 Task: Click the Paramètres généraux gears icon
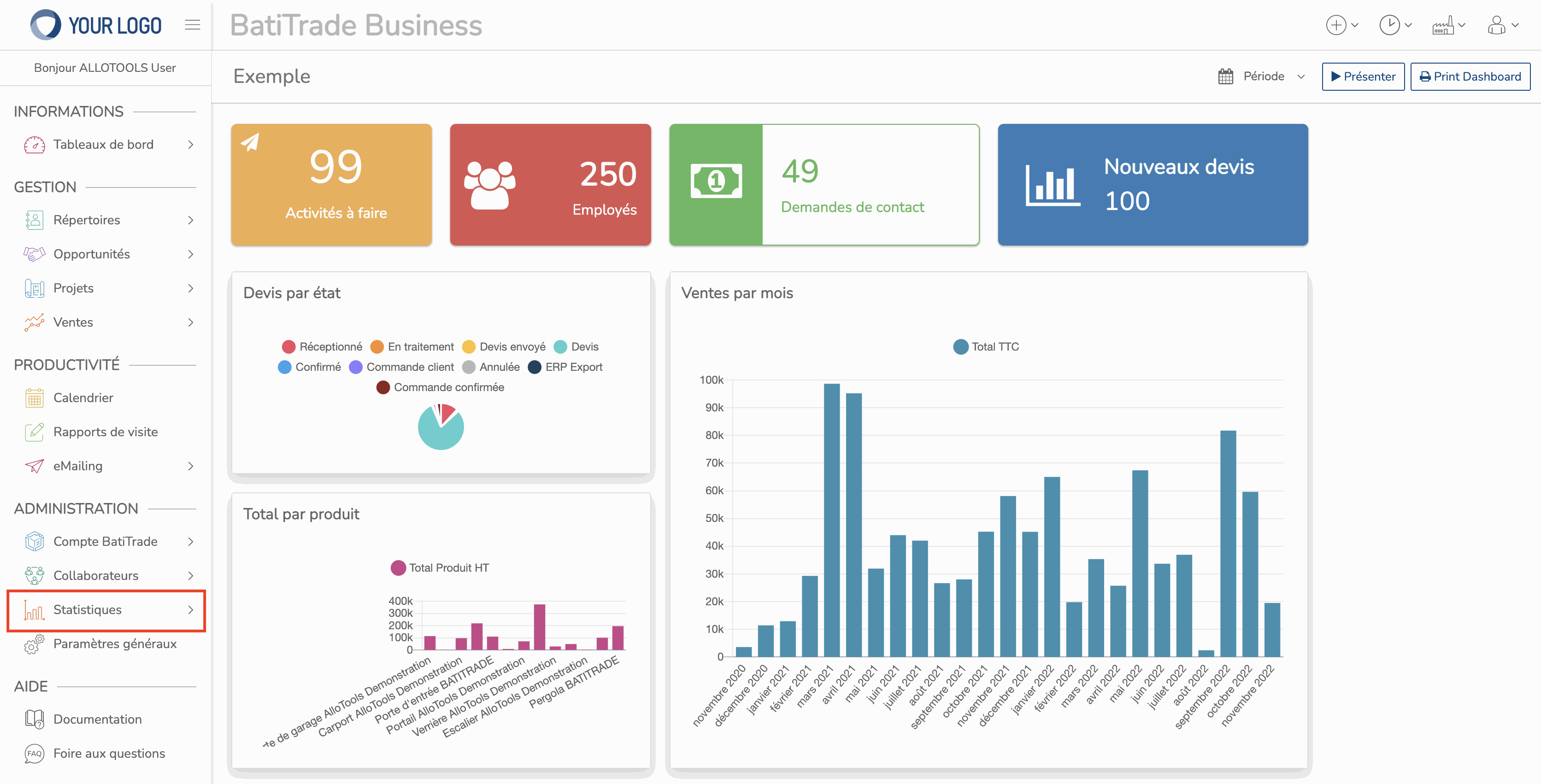(34, 644)
